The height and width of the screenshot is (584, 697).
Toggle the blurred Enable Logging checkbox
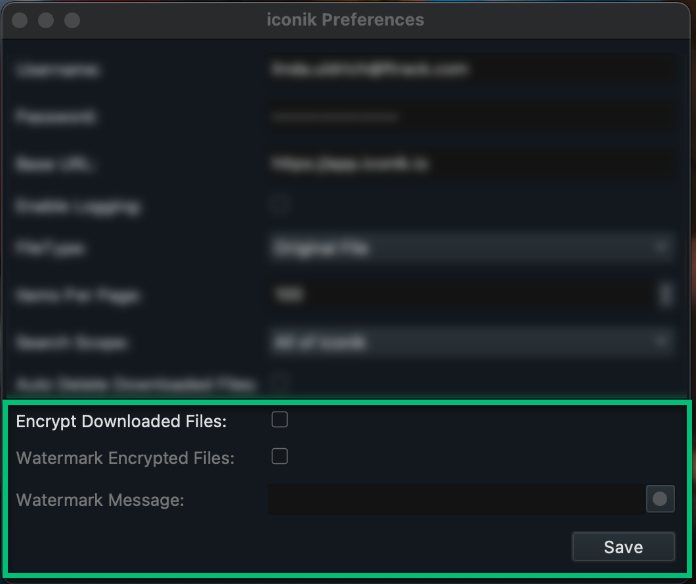pos(280,204)
